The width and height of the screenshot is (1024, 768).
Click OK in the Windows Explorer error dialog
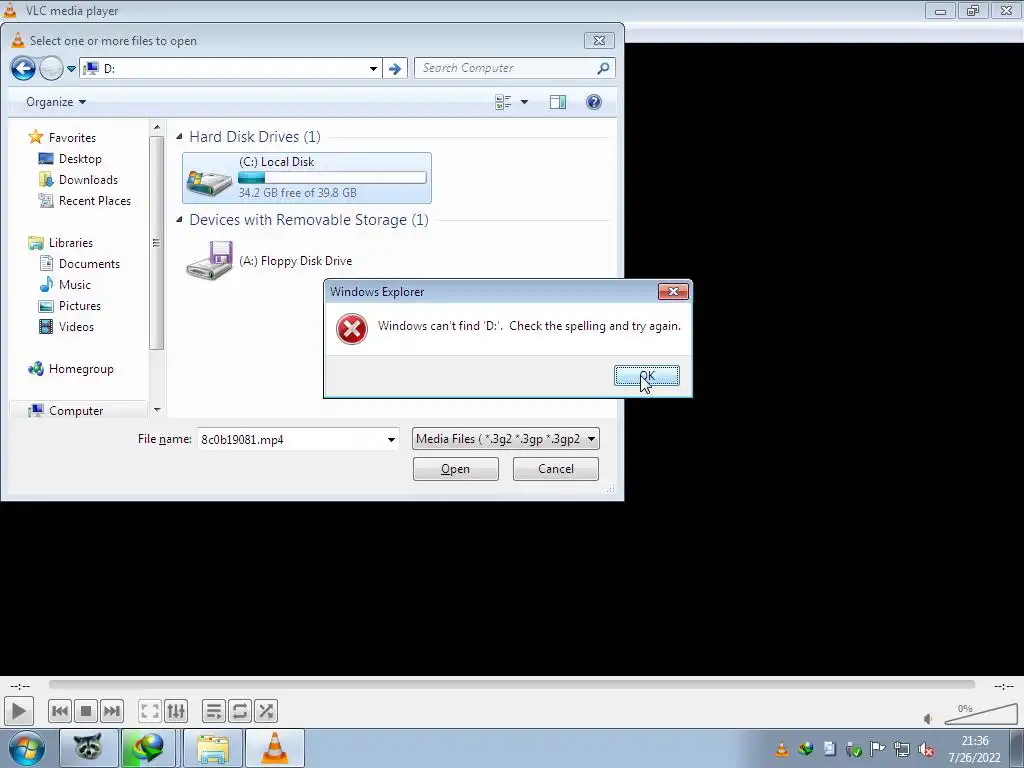click(x=647, y=376)
